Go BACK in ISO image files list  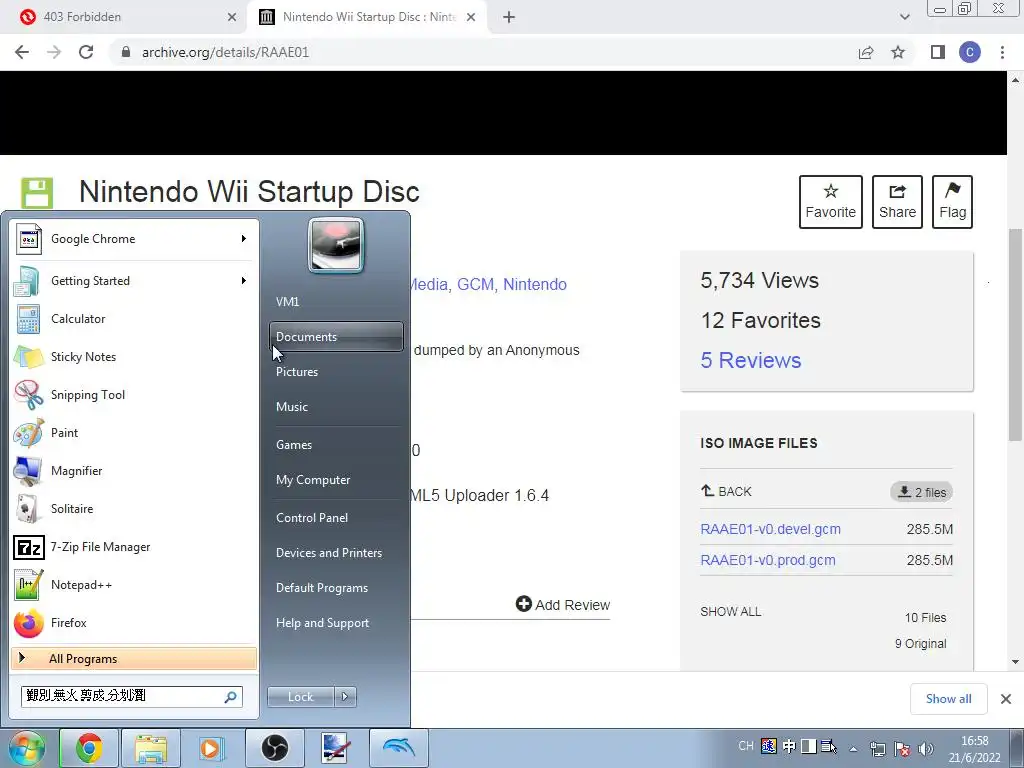coord(726,491)
